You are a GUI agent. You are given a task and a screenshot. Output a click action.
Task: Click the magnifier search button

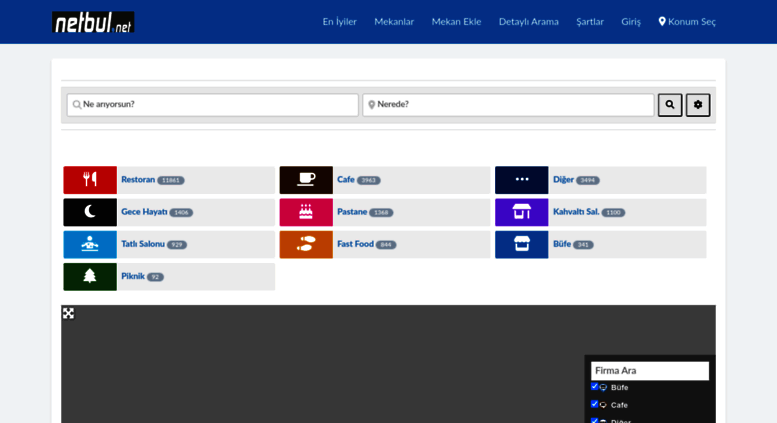click(670, 105)
